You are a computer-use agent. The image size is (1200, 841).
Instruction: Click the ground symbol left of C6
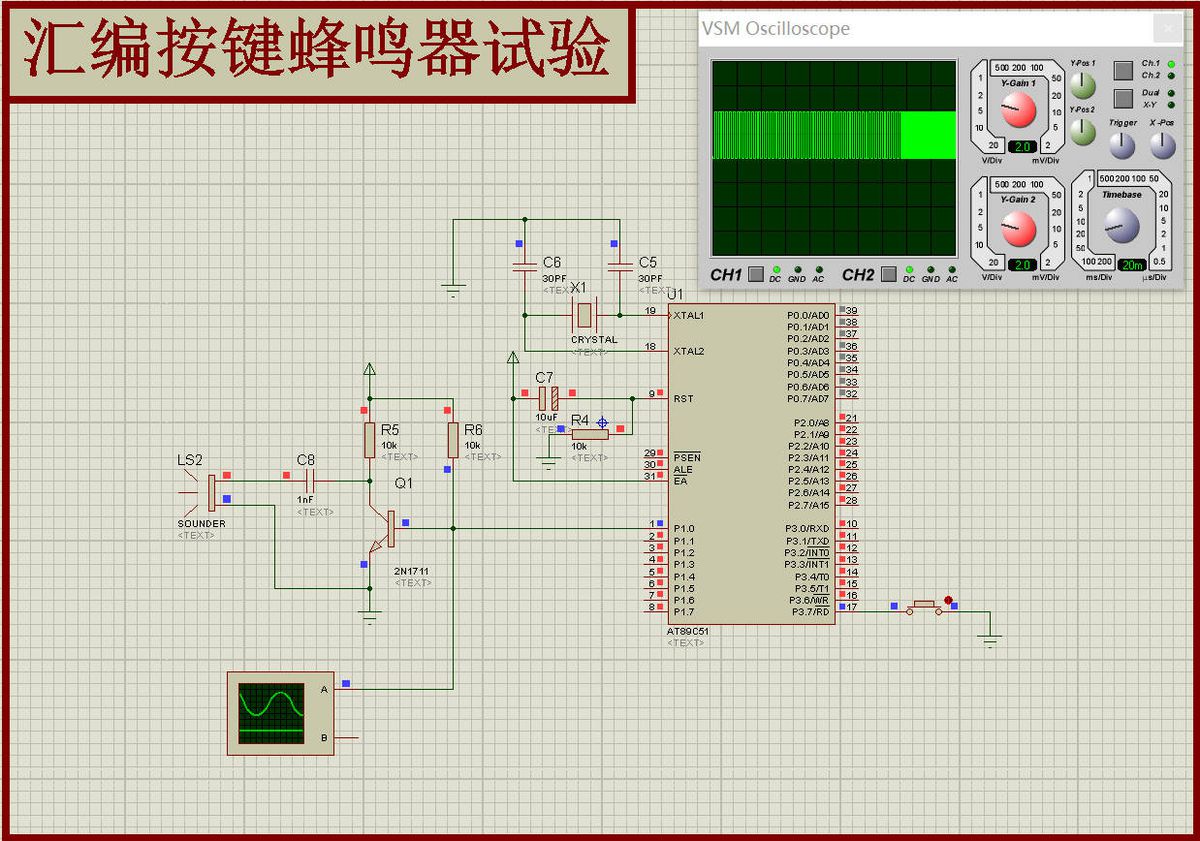click(x=454, y=291)
